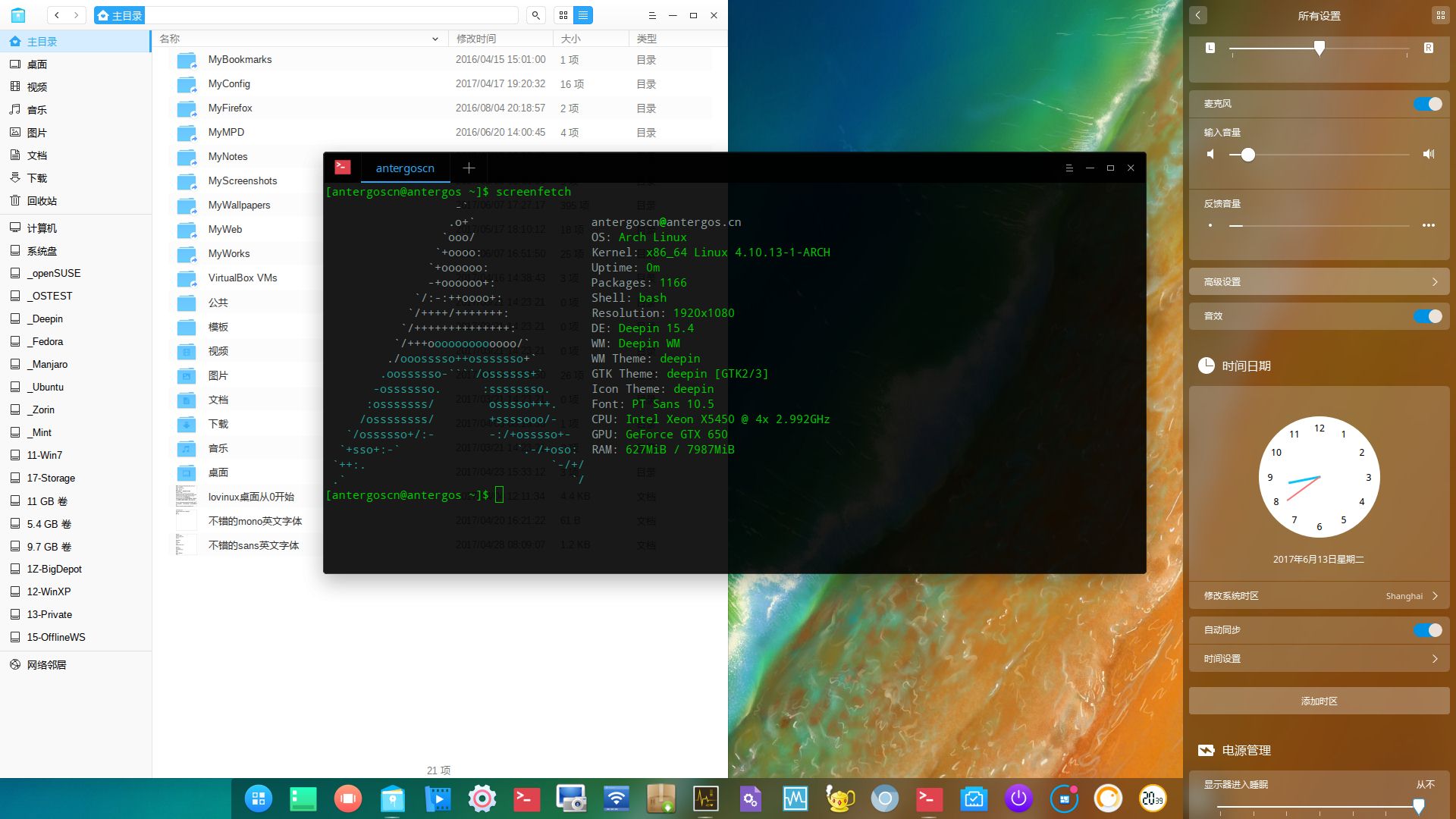1456x819 pixels.
Task: Open the 名称 column sort dropdown arrow
Action: click(435, 39)
